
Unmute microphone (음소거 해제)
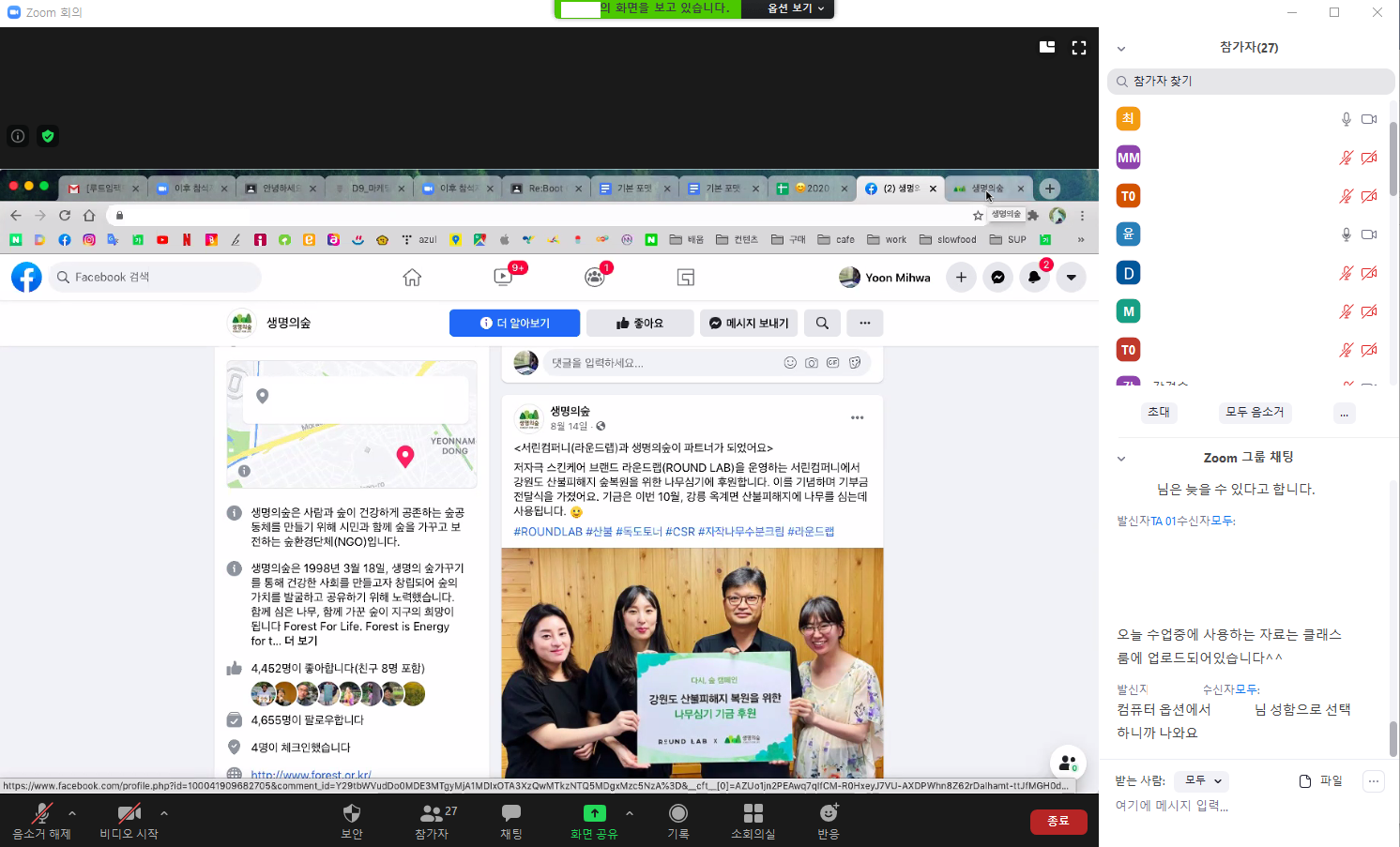tap(41, 813)
